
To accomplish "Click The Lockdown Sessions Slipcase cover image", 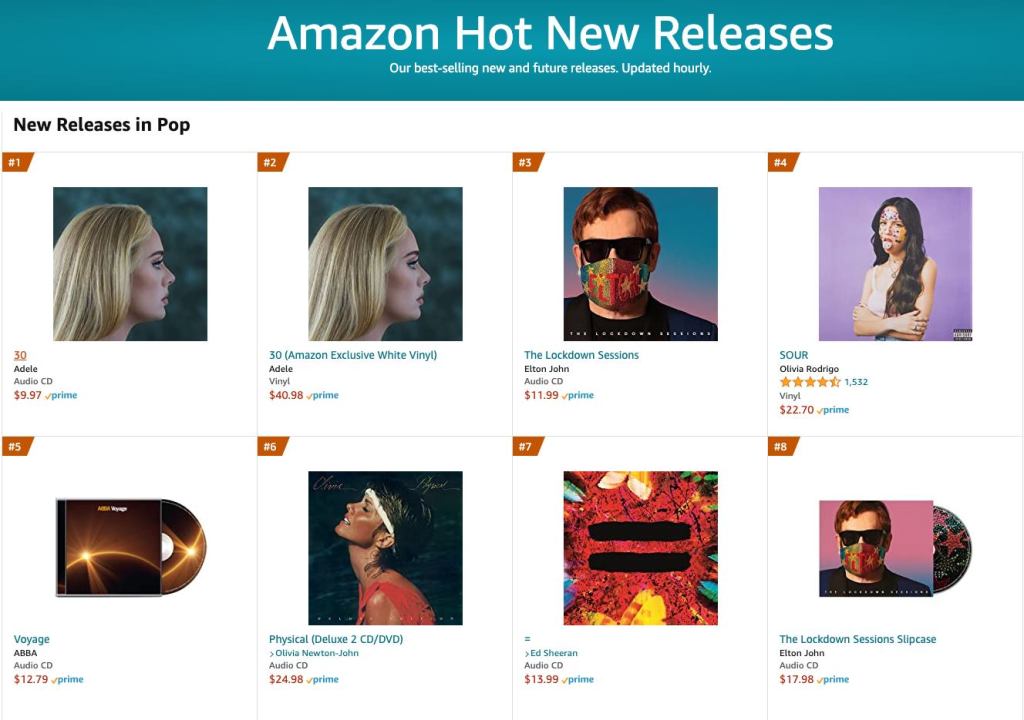I will (895, 548).
